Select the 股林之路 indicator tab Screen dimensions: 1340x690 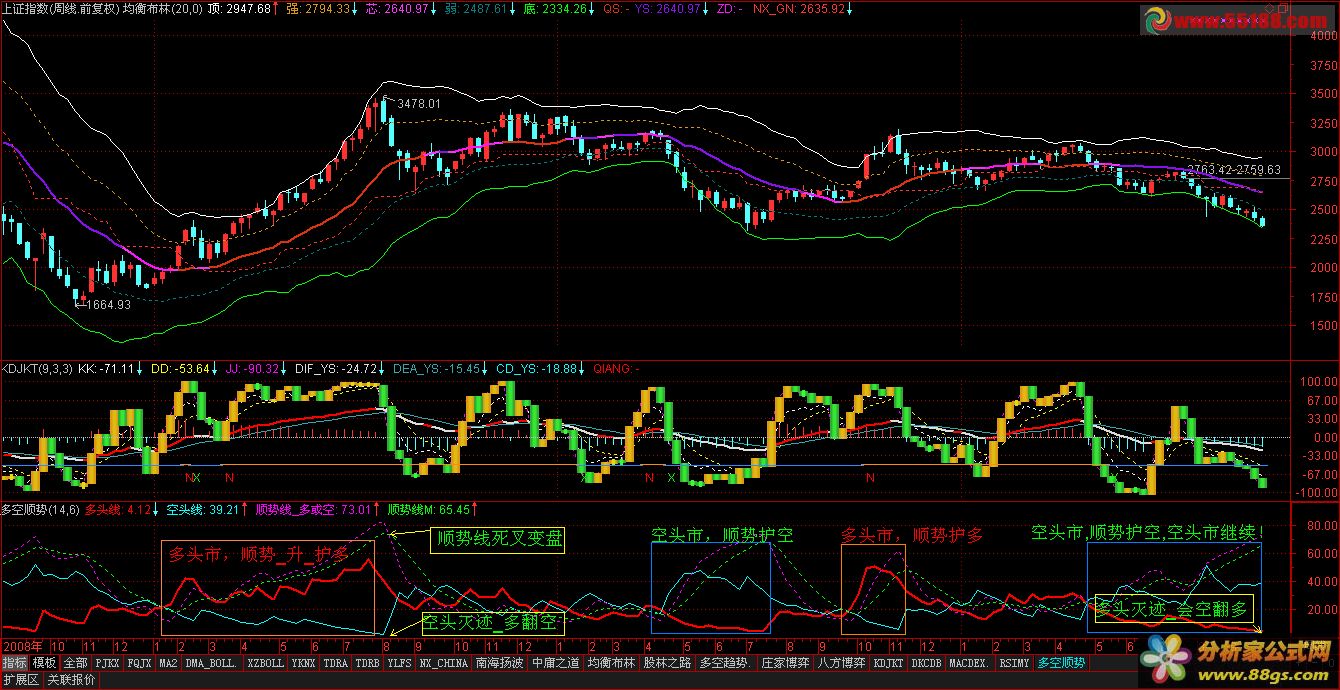[x=667, y=663]
